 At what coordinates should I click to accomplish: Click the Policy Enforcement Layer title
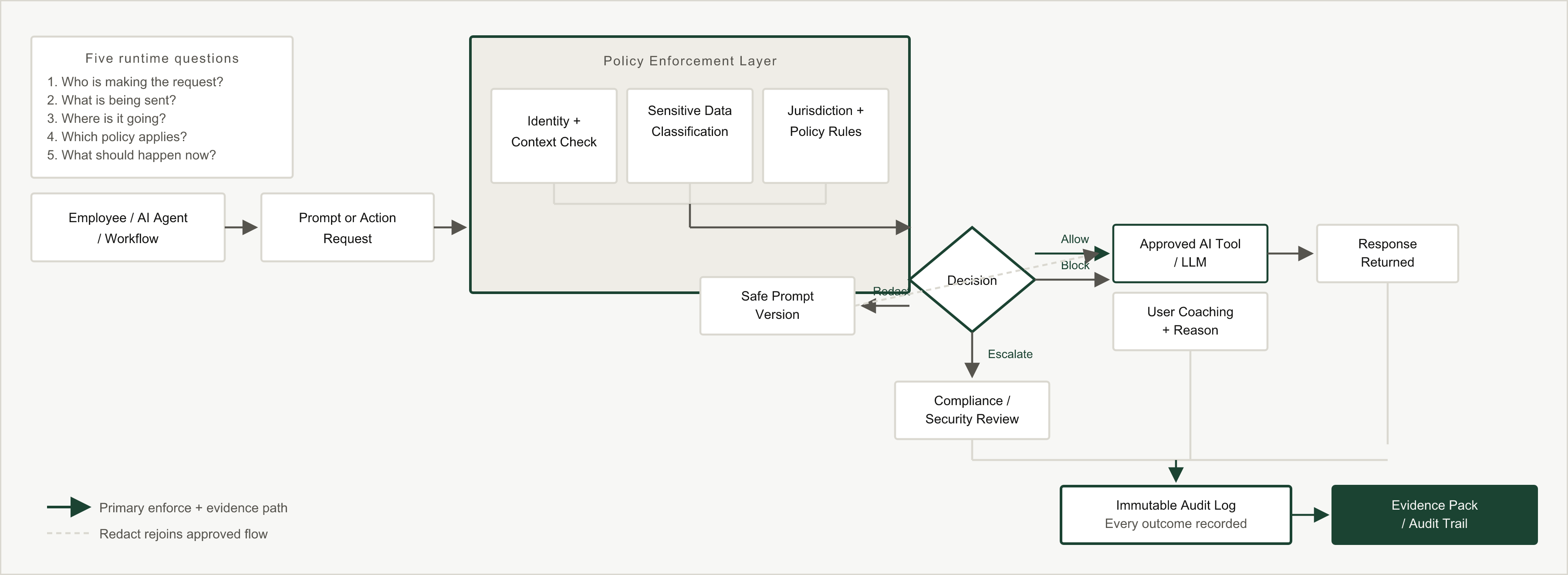coord(689,61)
